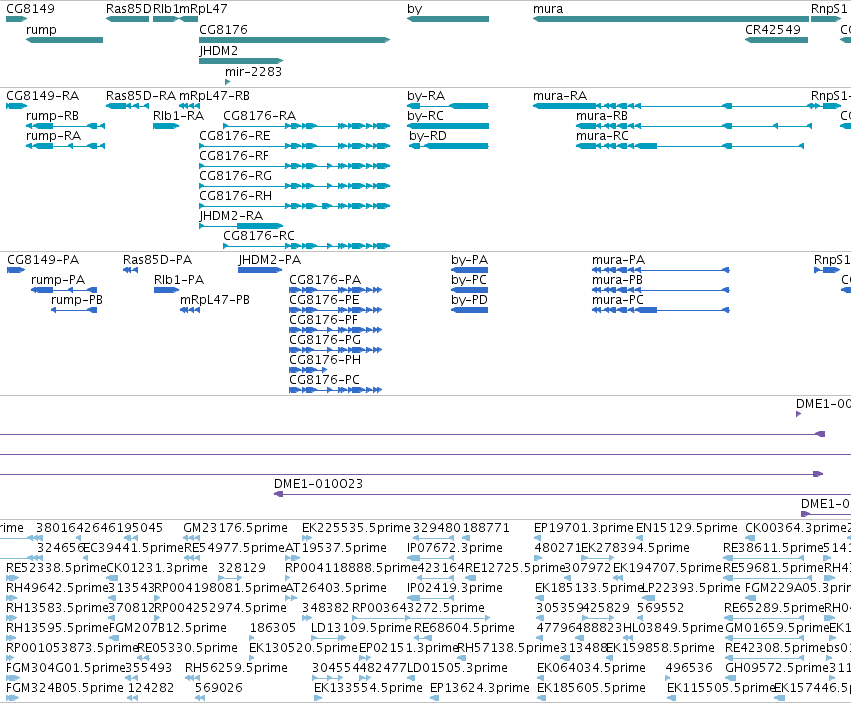Image resolution: width=851 pixels, height=703 pixels.
Task: Click the CR42549 gene bar
Action: (777, 40)
